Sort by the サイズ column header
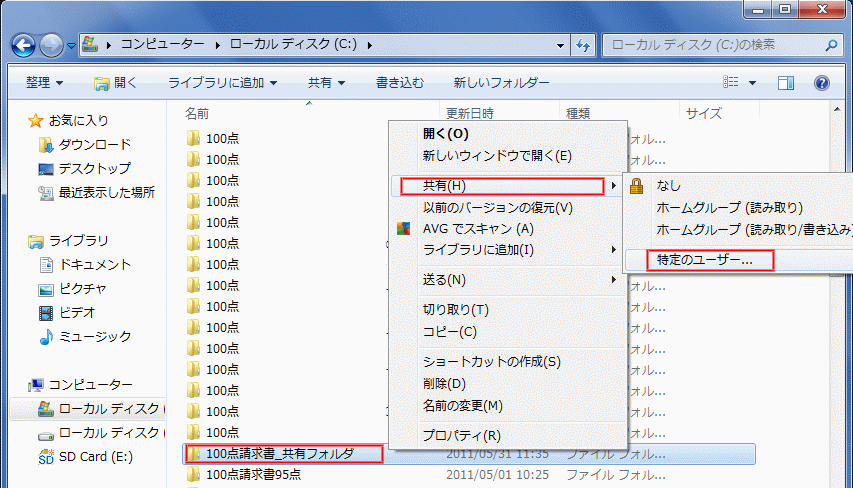The image size is (853, 488). 704,113
